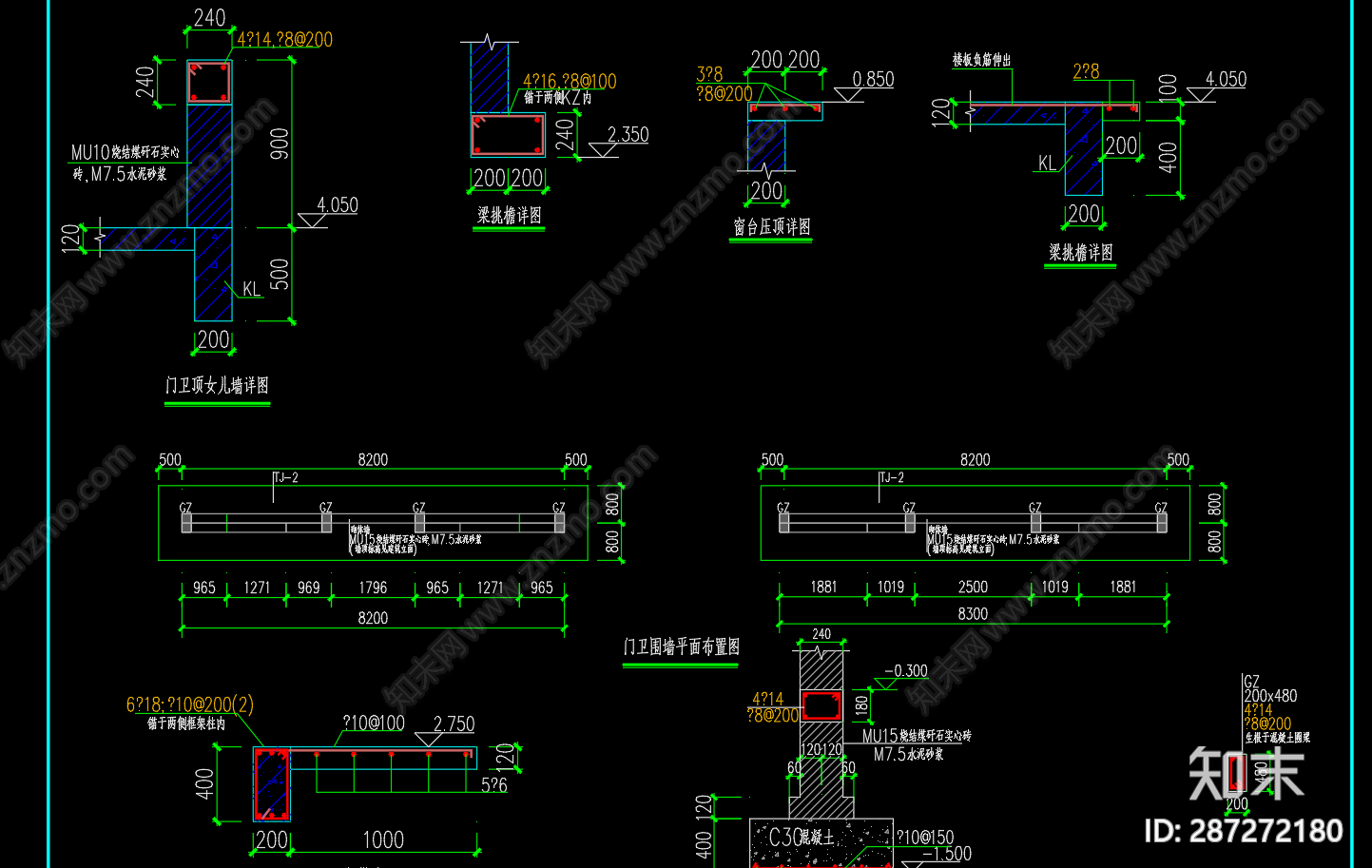Viewport: 1372px width, 868px height.
Task: Select the 200x480 column size text
Action: click(1270, 696)
